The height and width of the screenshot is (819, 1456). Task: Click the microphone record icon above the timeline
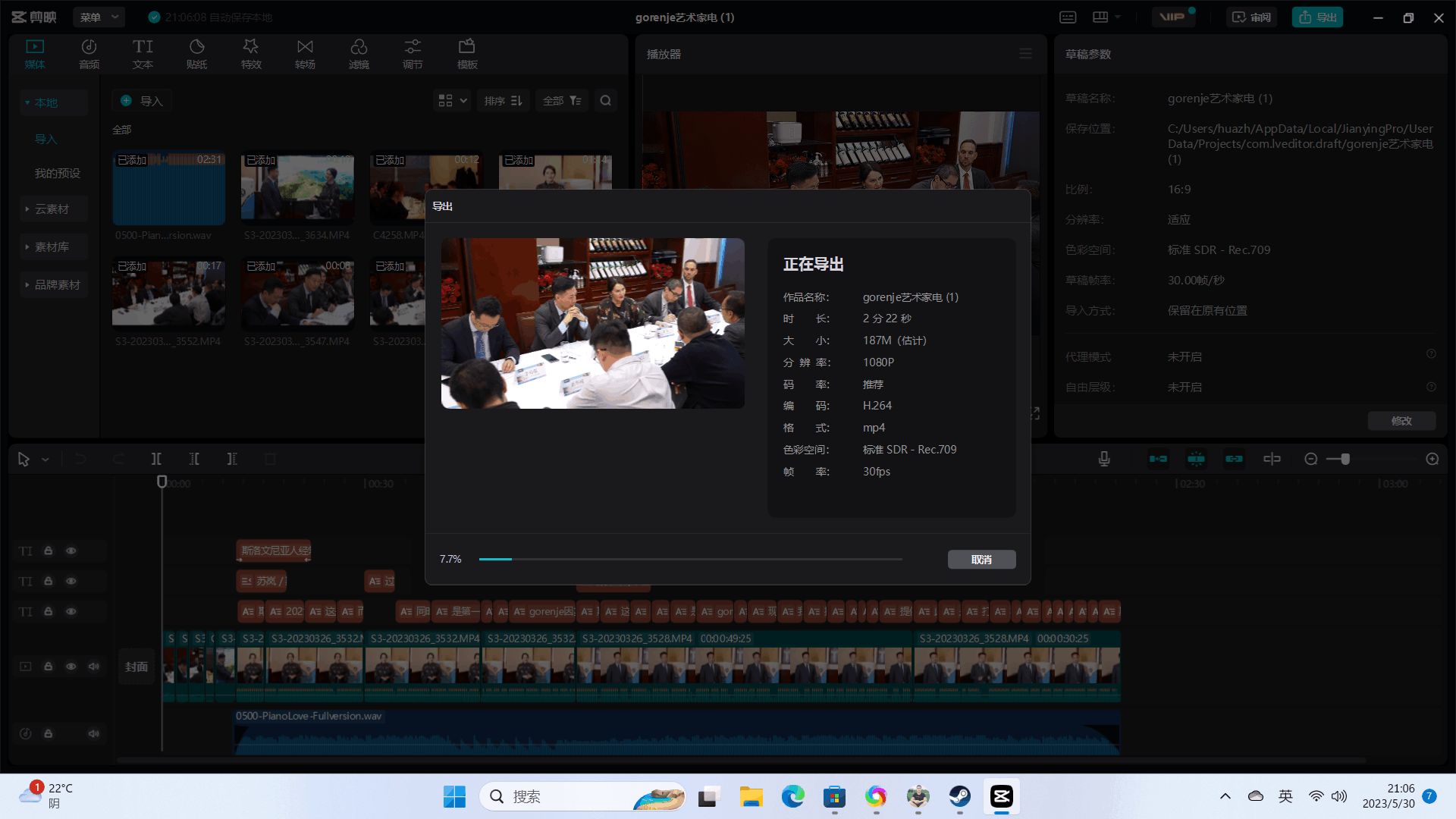pos(1104,459)
